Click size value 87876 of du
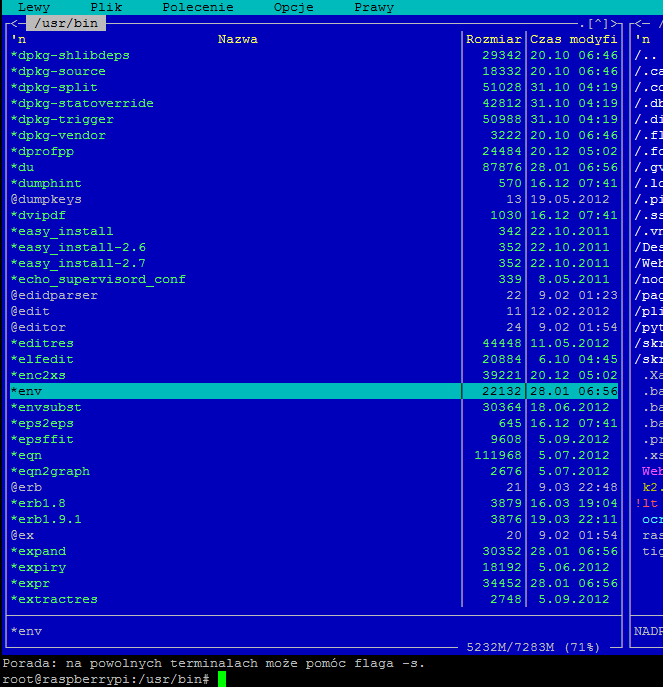Screen dimensions: 663x687 click(x=502, y=167)
